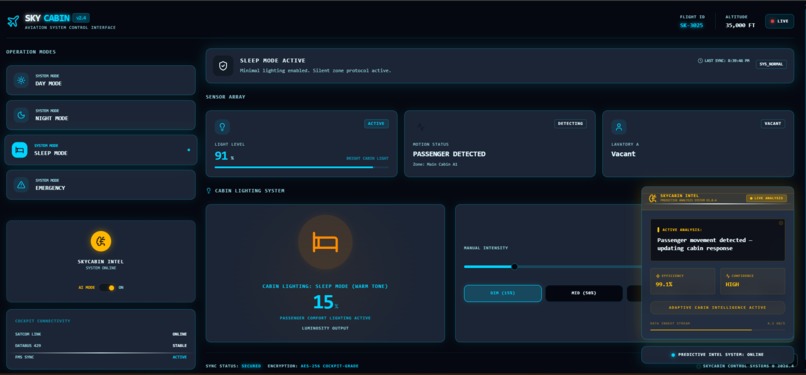Viewport: 806px width, 375px height.
Task: Click the Efficiency icon in Intel panel
Action: [x=657, y=276]
